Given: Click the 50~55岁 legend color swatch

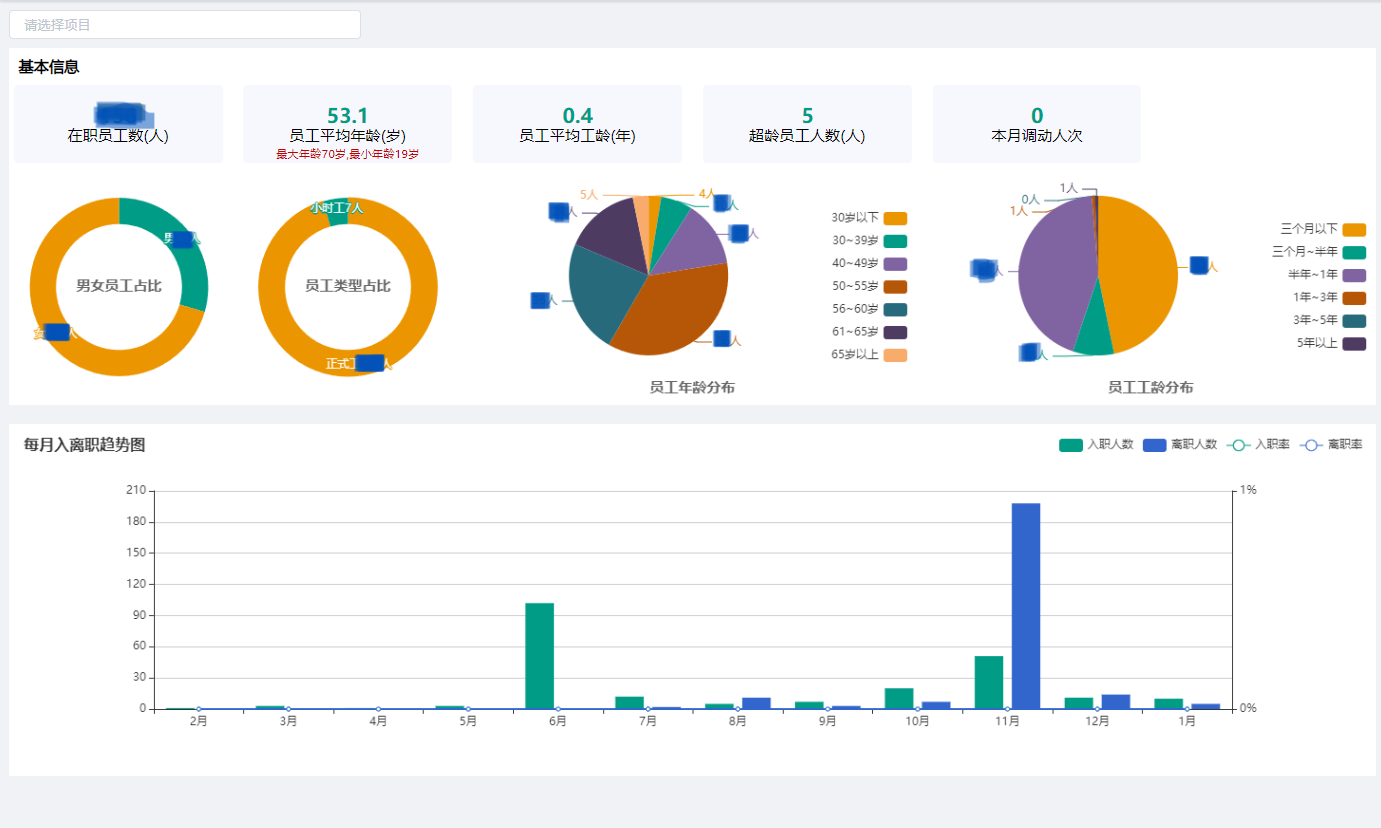Looking at the screenshot, I should [x=895, y=287].
